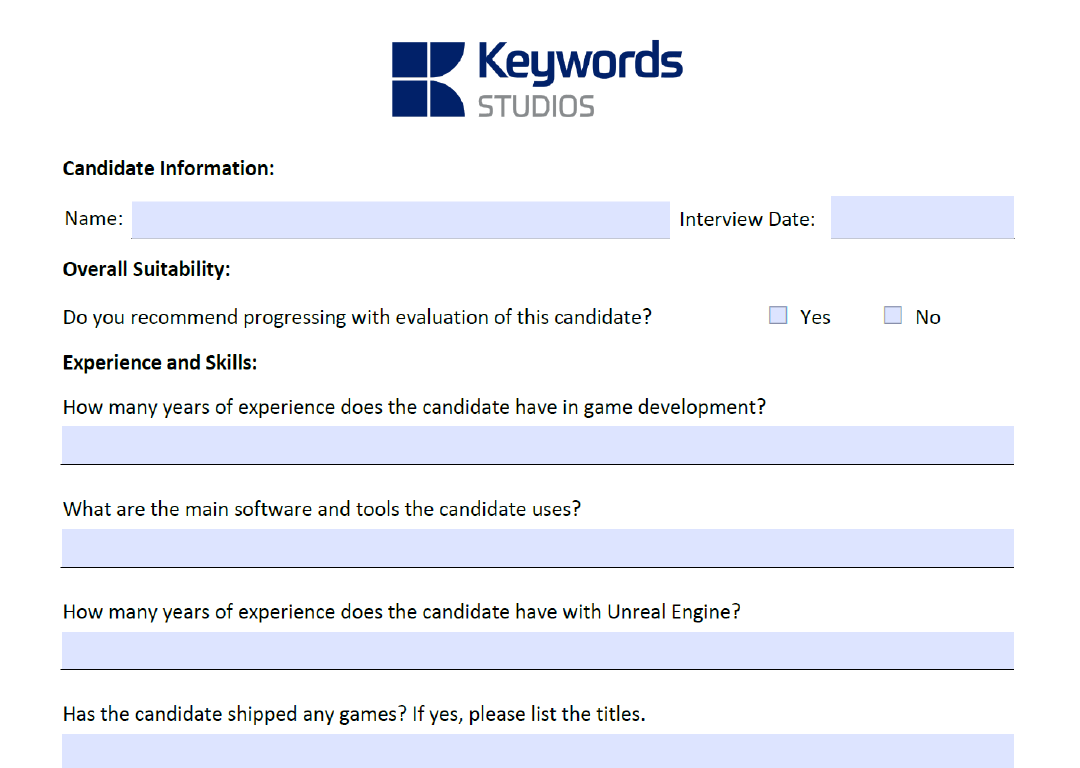The image size is (1080, 768).
Task: Click the "STUDIOS" text under the logo
Action: pyautogui.click(x=536, y=106)
